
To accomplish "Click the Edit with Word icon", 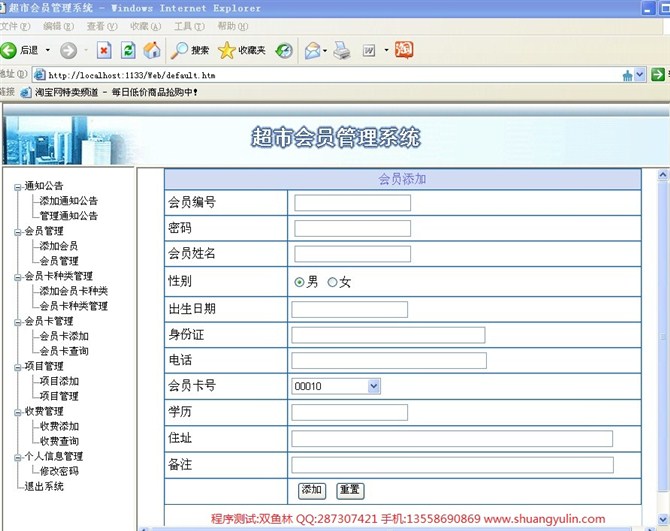I will [369, 51].
